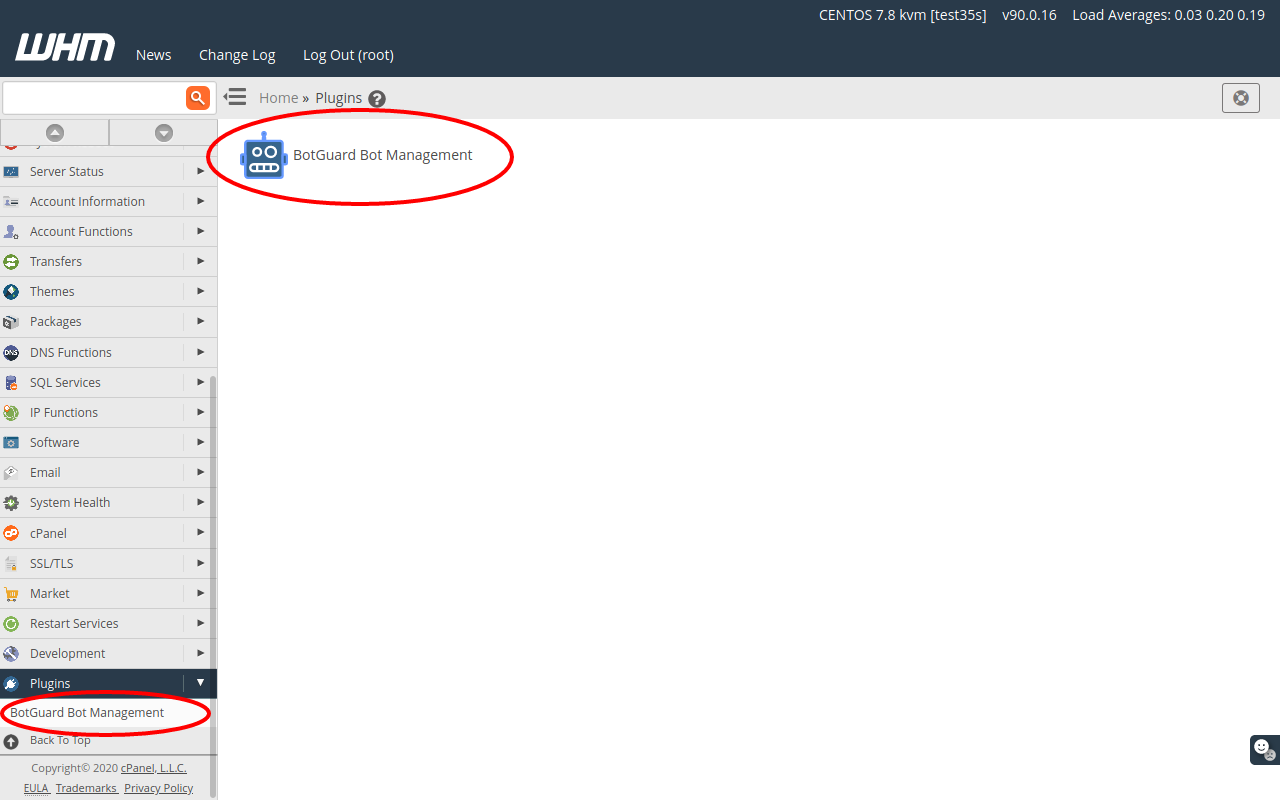The image size is (1280, 800).
Task: Expand the DNS Functions arrow
Action: click(200, 353)
